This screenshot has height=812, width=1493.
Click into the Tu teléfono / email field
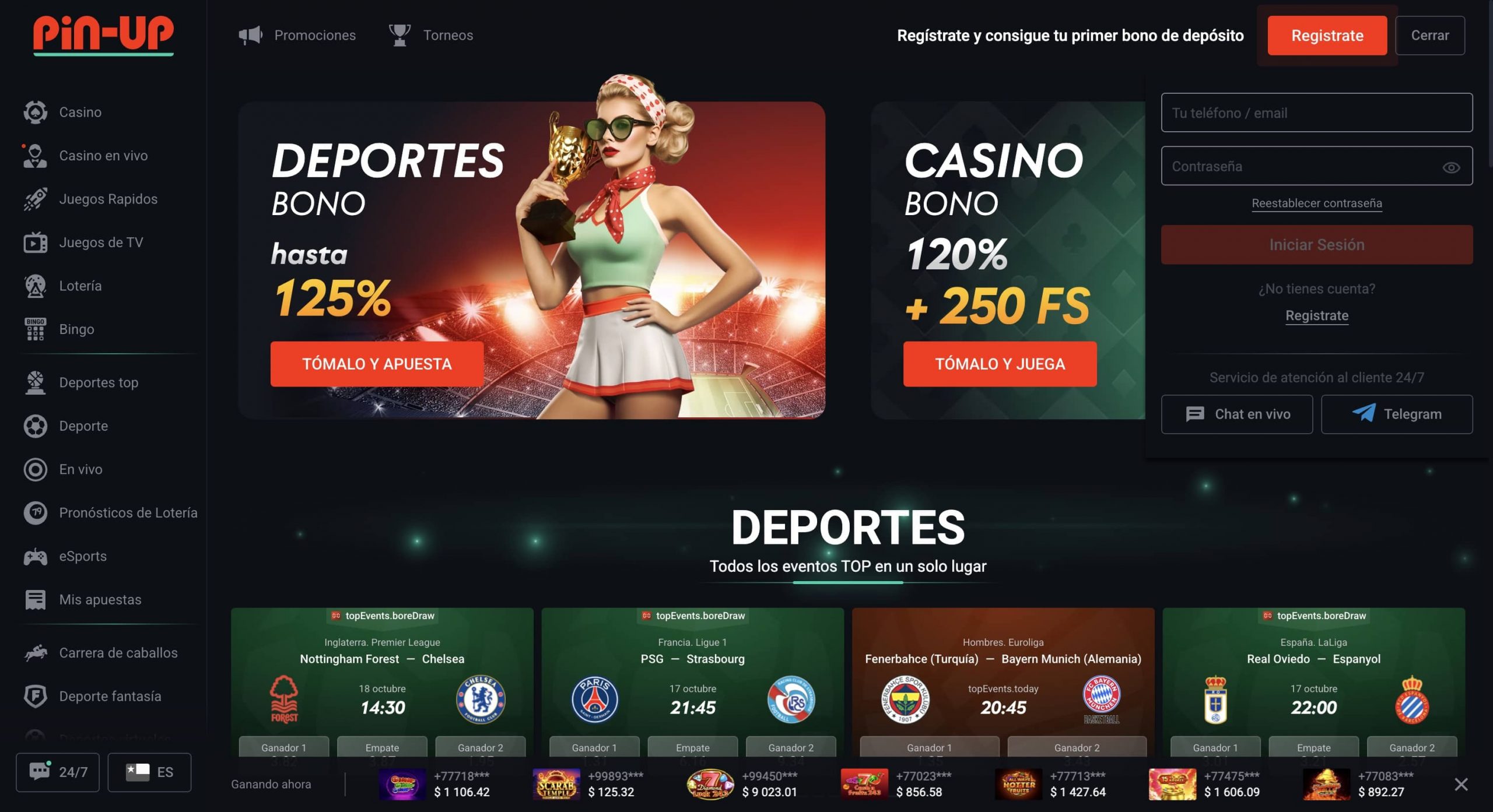coord(1316,113)
